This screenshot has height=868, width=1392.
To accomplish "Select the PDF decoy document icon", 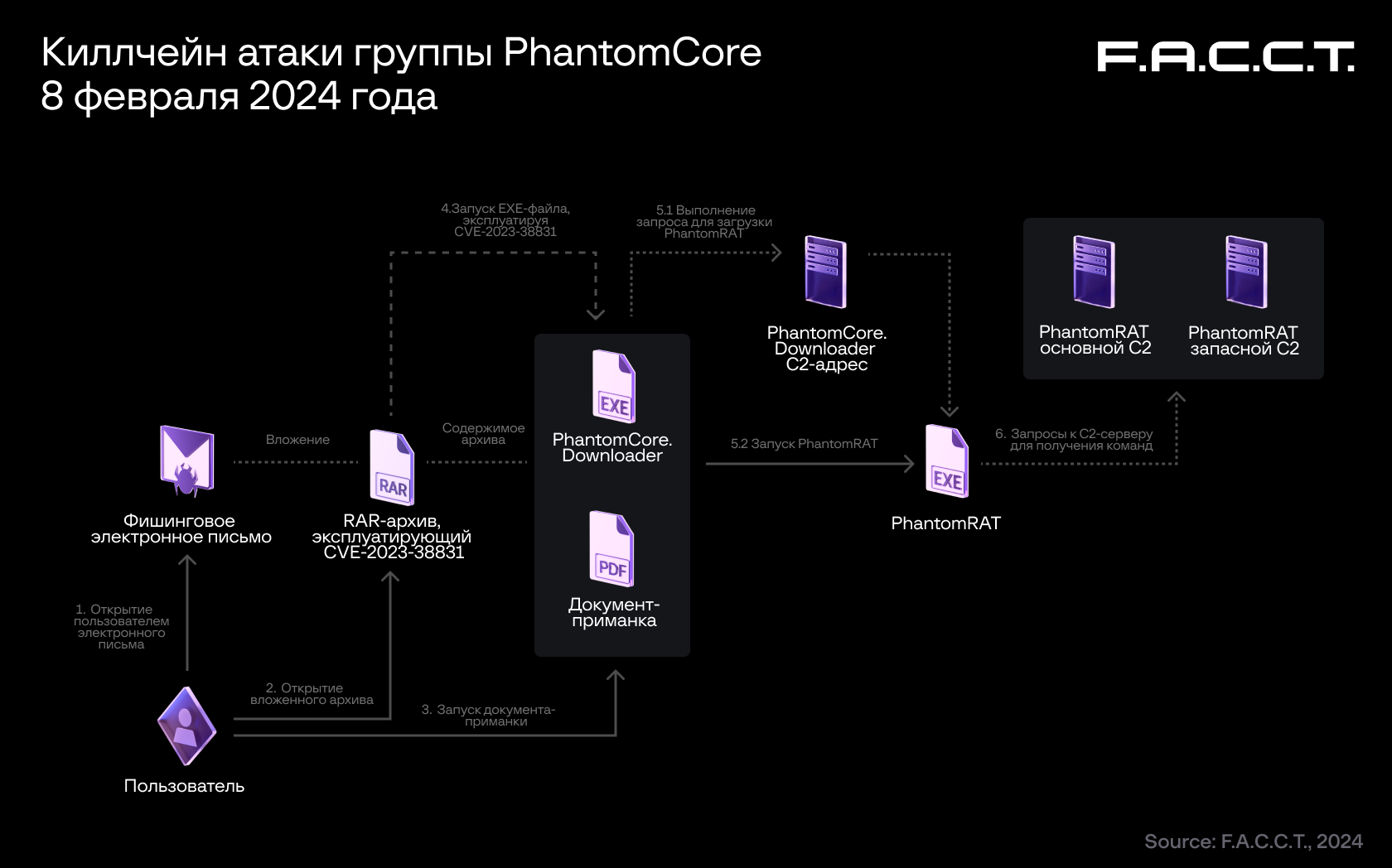I will (x=612, y=547).
